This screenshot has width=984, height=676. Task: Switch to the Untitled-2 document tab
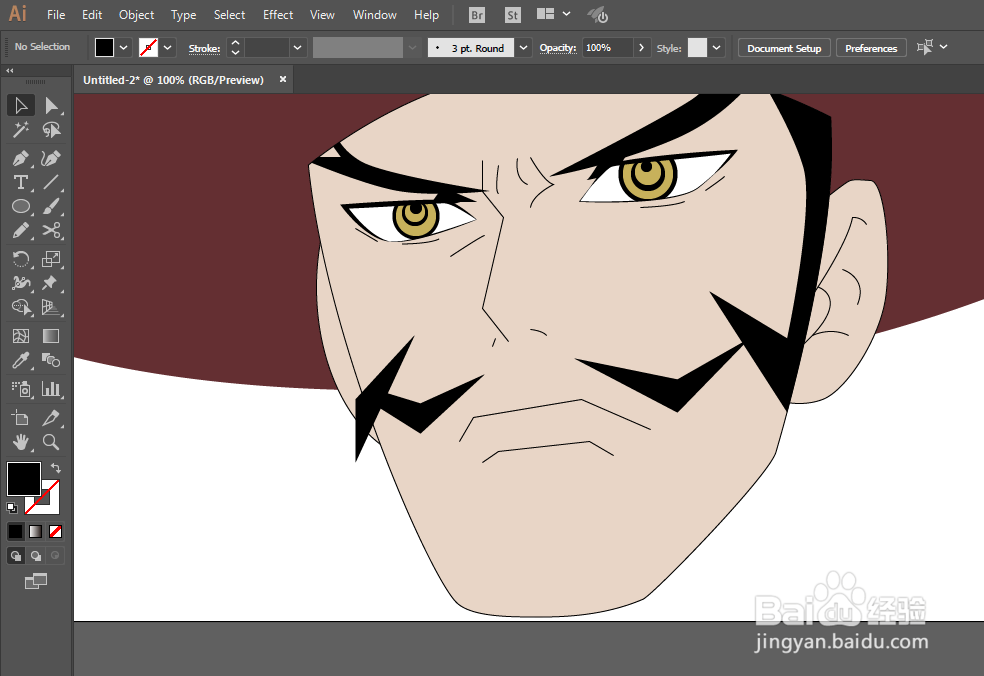tap(174, 80)
